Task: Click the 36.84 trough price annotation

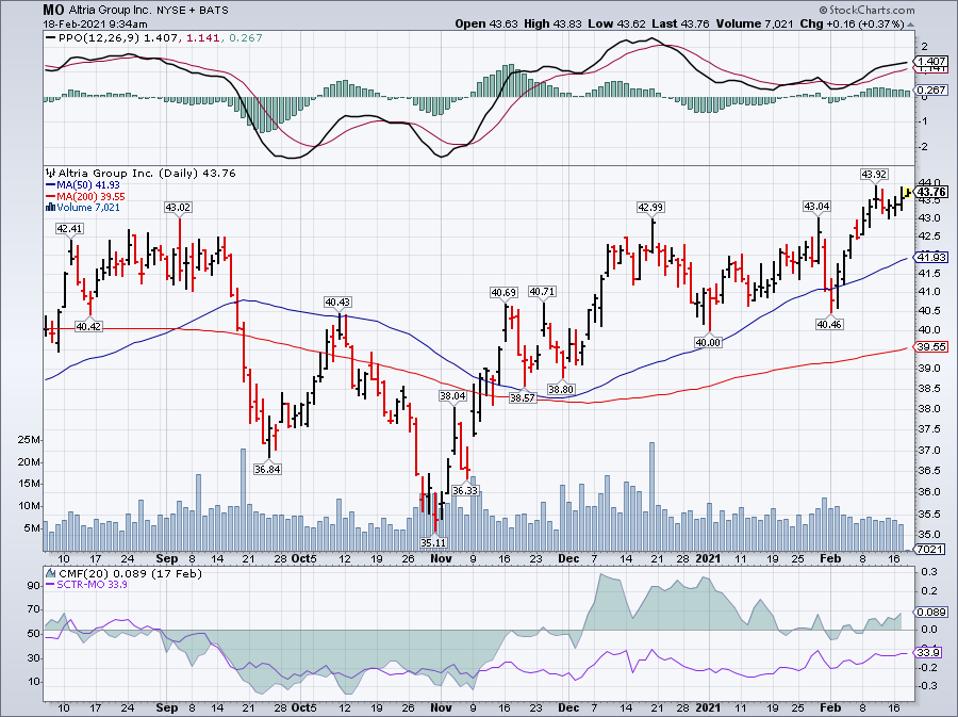Action: [x=268, y=468]
